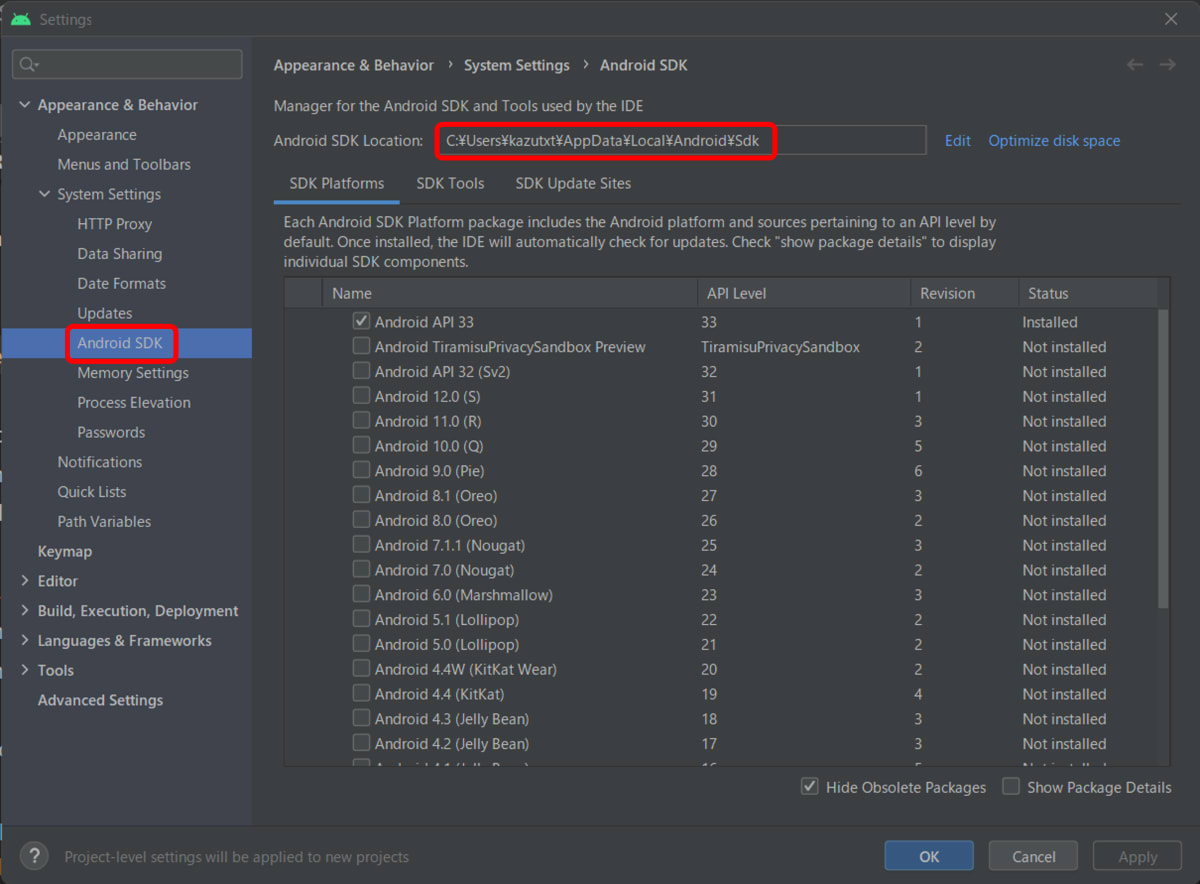Open Process Elevation settings page

tap(134, 403)
